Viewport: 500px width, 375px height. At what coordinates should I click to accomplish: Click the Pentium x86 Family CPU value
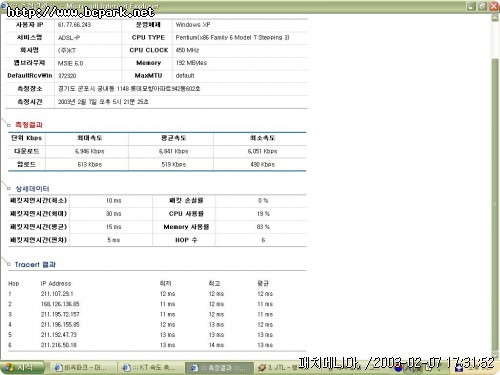point(232,37)
